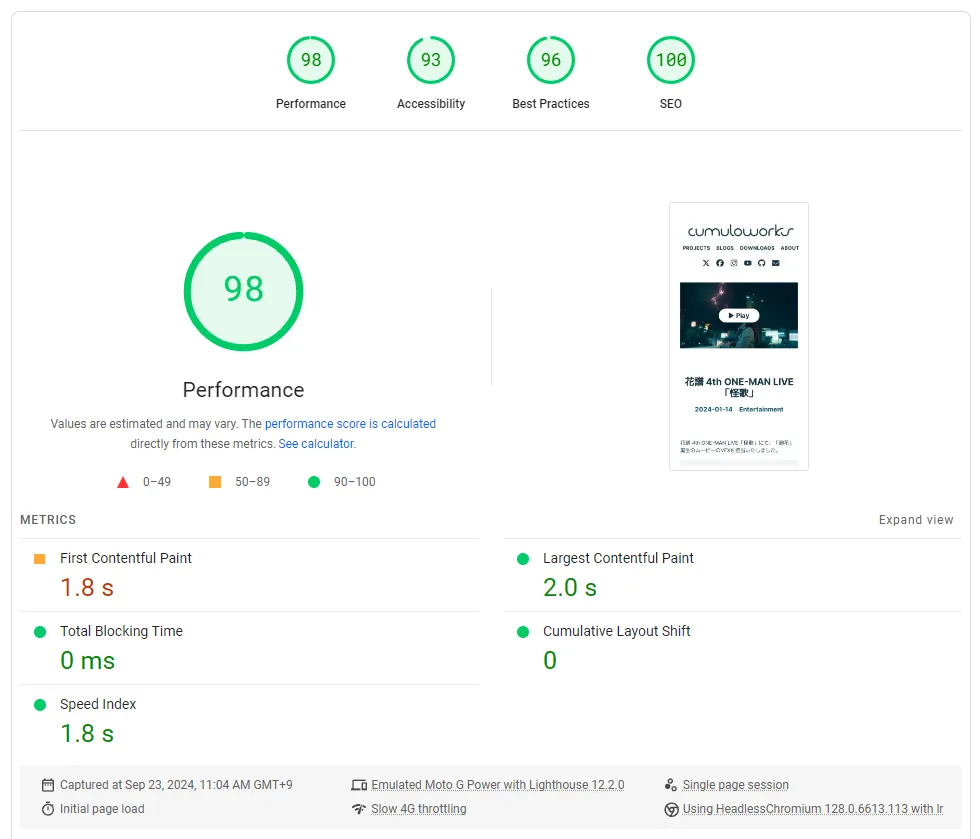Image resolution: width=980 pixels, height=839 pixels.
Task: Click the page screenshot thumbnail
Action: point(738,336)
